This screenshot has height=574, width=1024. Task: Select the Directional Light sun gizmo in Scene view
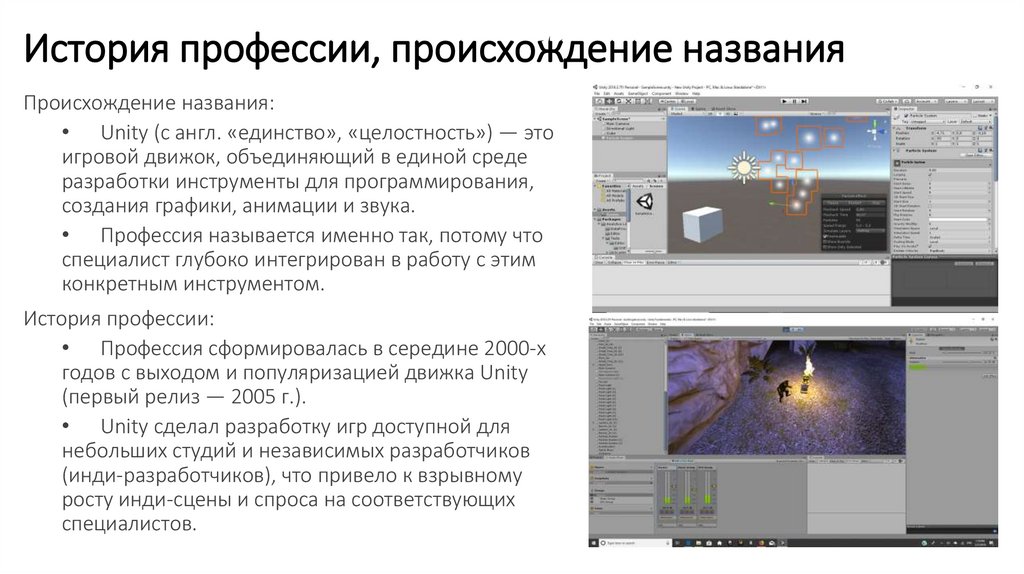point(744,168)
